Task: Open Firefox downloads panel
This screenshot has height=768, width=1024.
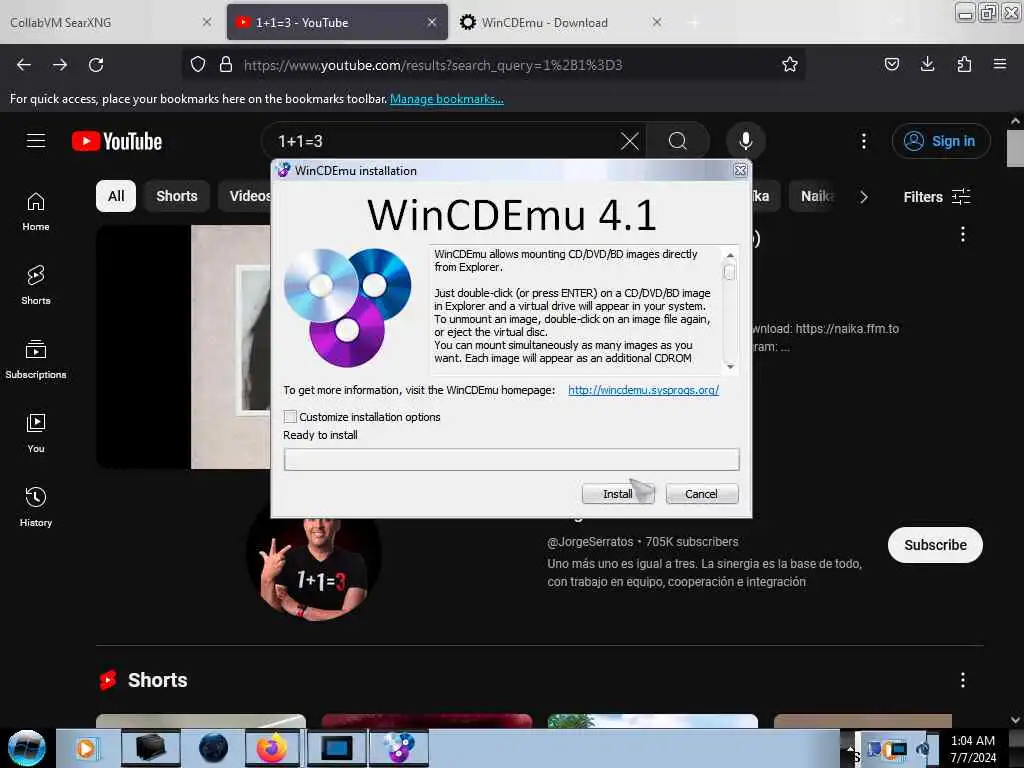Action: [x=927, y=64]
